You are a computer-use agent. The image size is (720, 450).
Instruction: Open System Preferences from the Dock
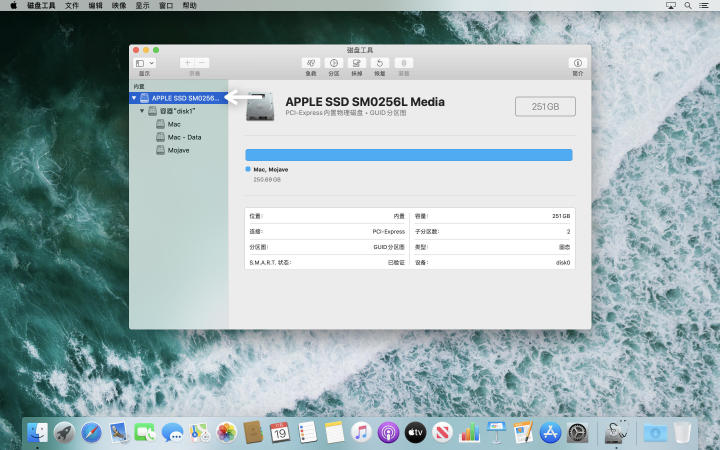coord(577,433)
